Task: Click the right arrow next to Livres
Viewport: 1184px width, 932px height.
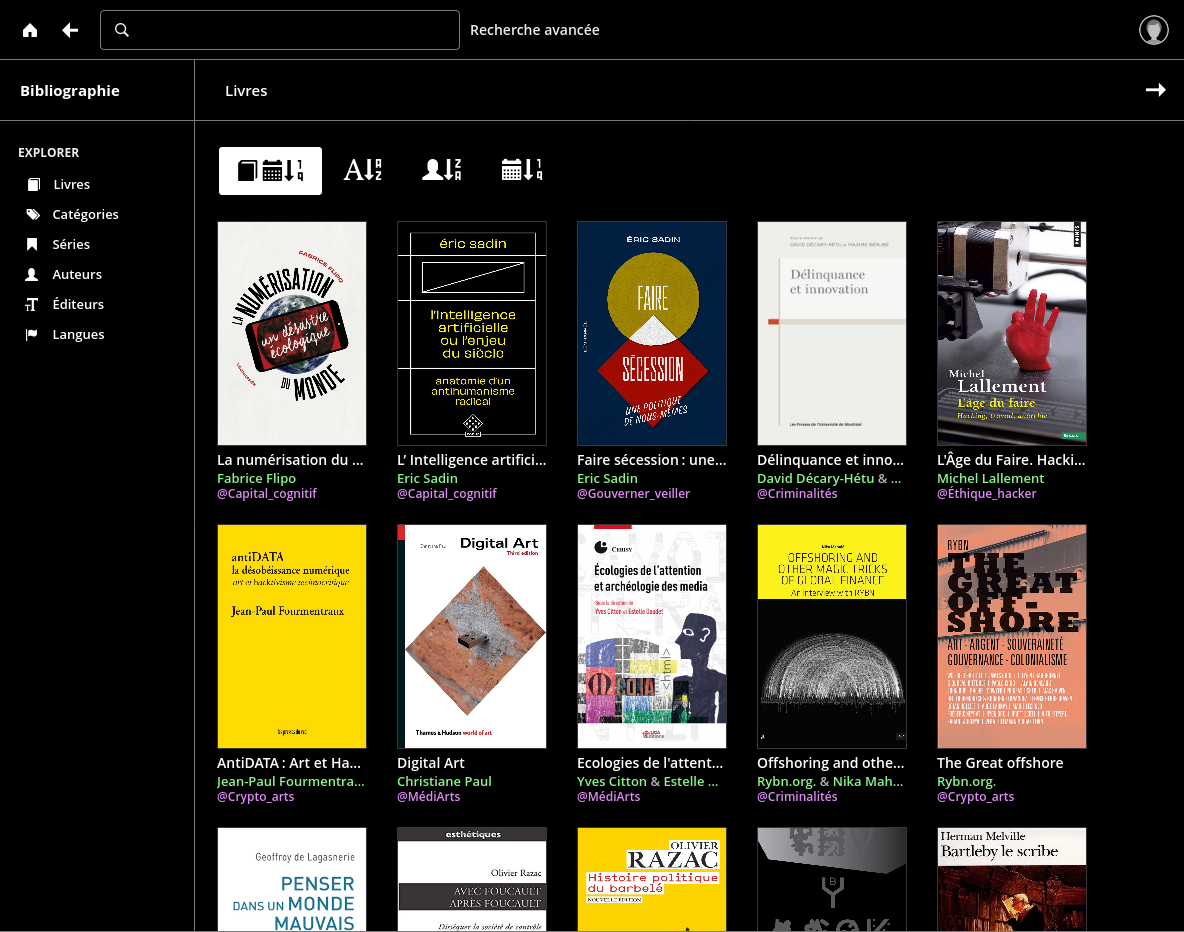Action: point(1155,91)
